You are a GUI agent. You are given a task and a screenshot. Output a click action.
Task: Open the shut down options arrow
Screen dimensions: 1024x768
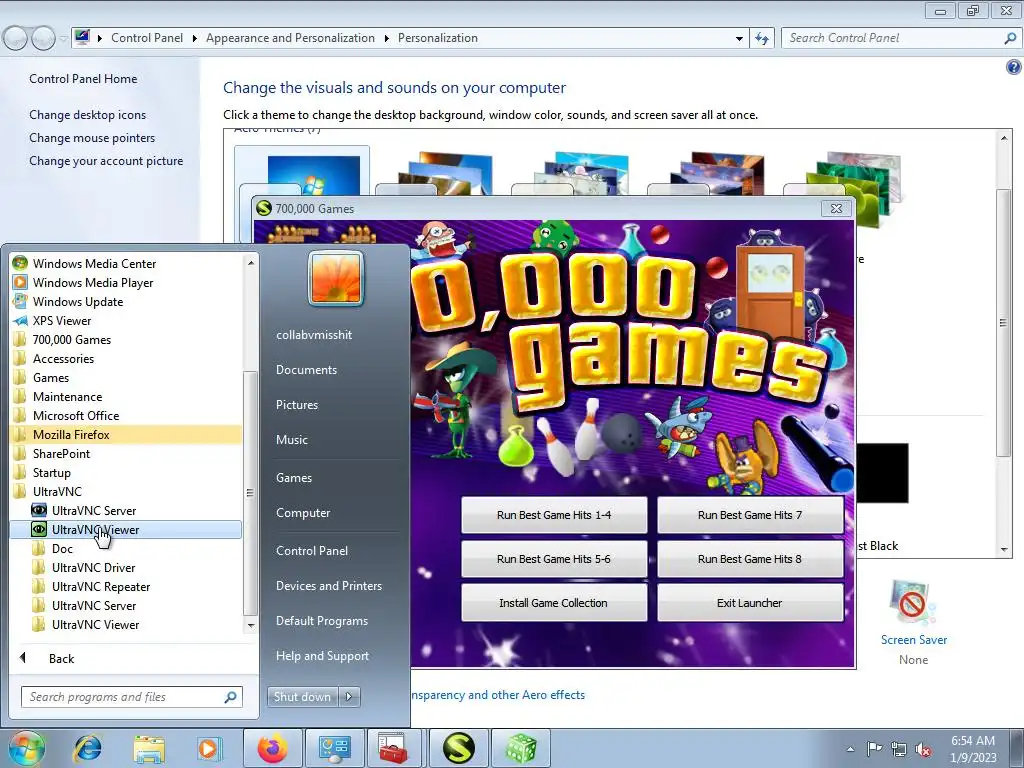(x=349, y=697)
